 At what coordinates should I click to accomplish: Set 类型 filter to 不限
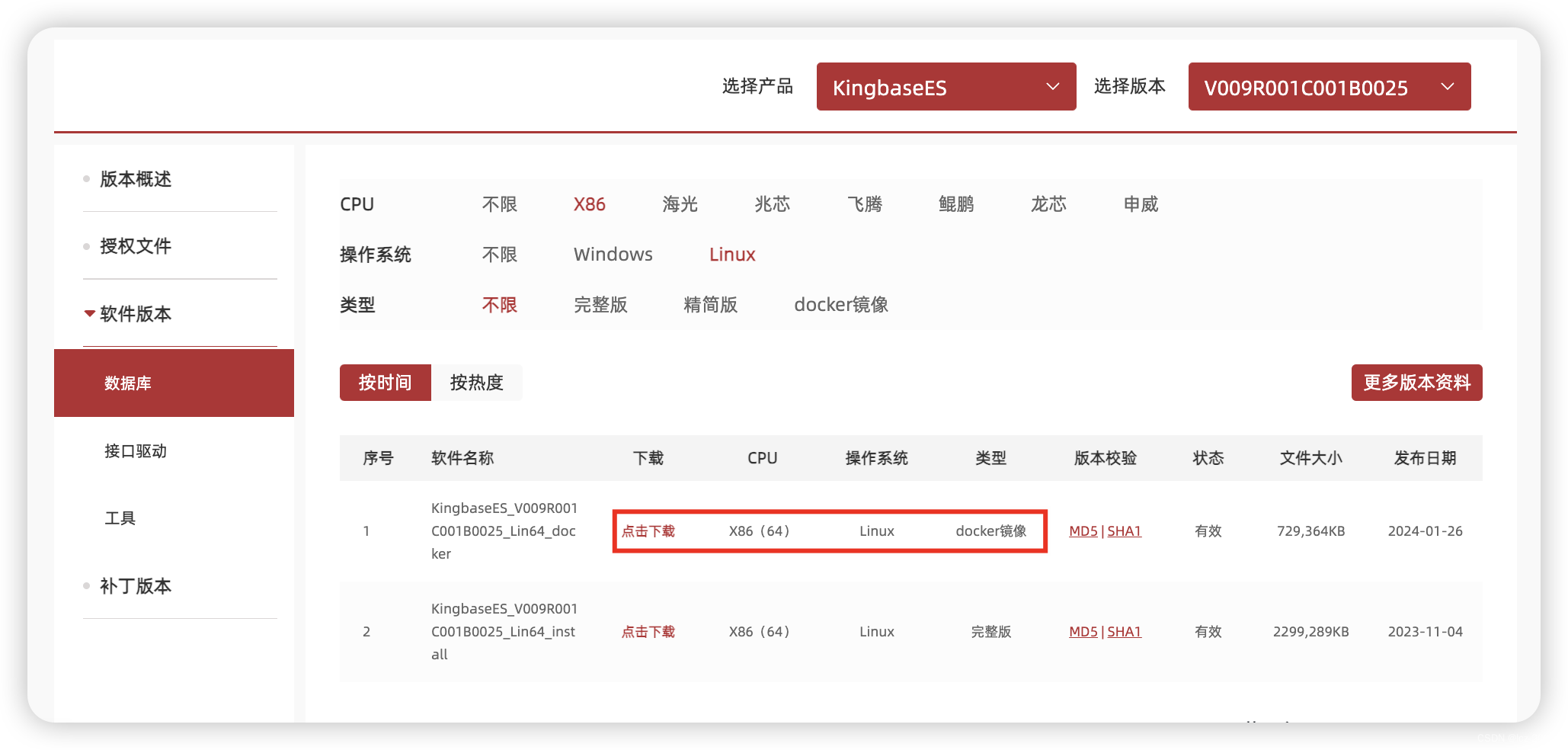[500, 305]
